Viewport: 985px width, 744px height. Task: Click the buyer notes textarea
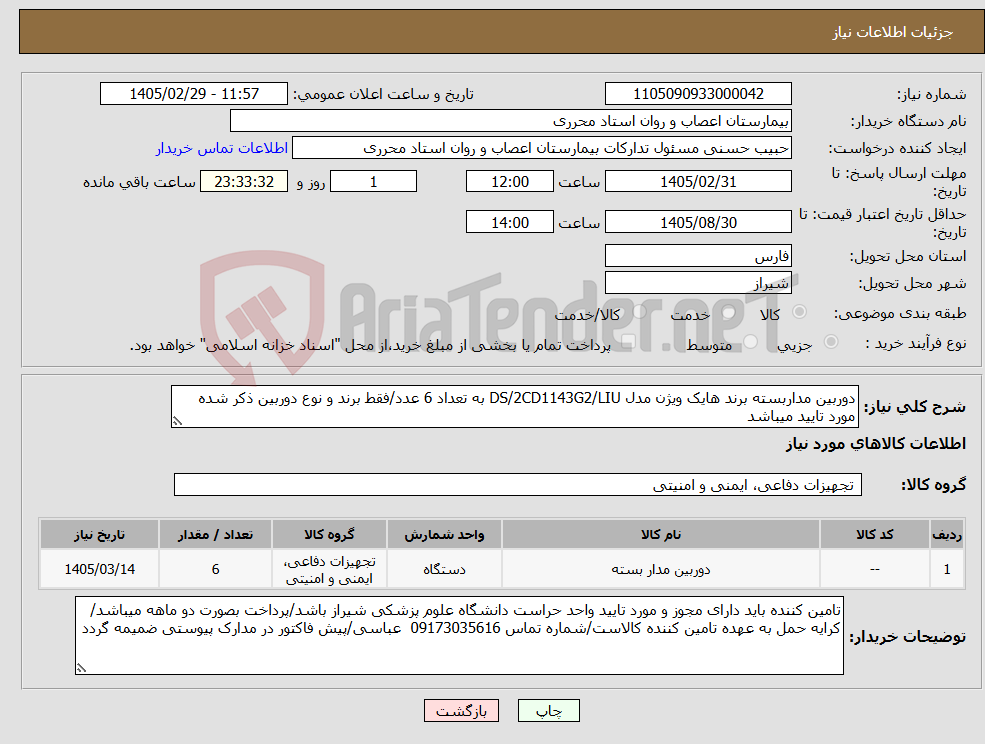tap(459, 635)
